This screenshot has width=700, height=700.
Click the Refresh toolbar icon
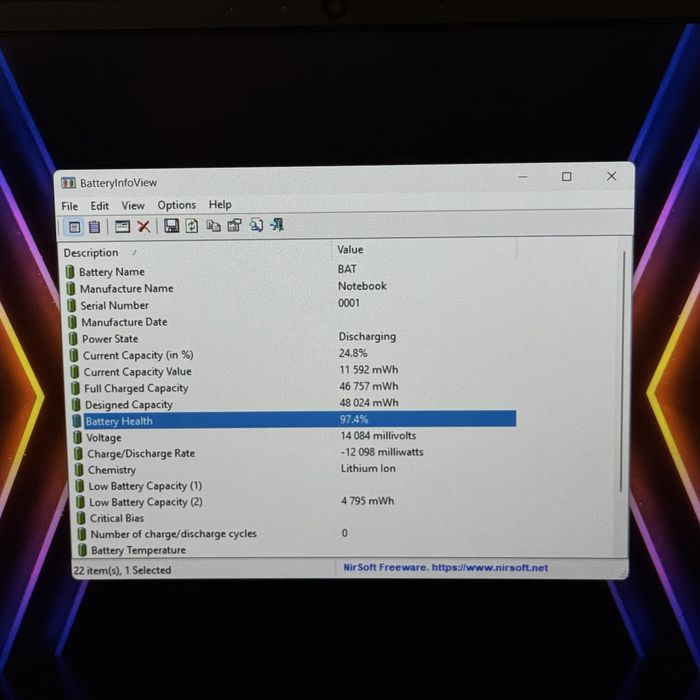192,225
